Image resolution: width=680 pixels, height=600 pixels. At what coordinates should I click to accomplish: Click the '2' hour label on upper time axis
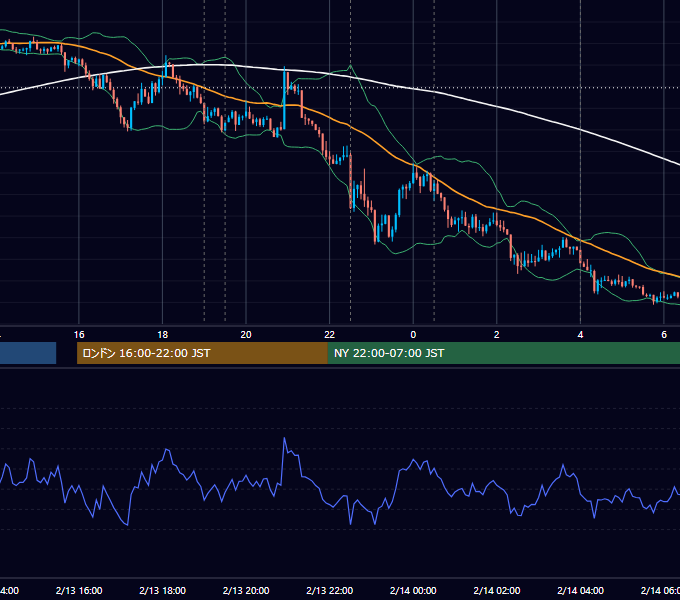(497, 335)
